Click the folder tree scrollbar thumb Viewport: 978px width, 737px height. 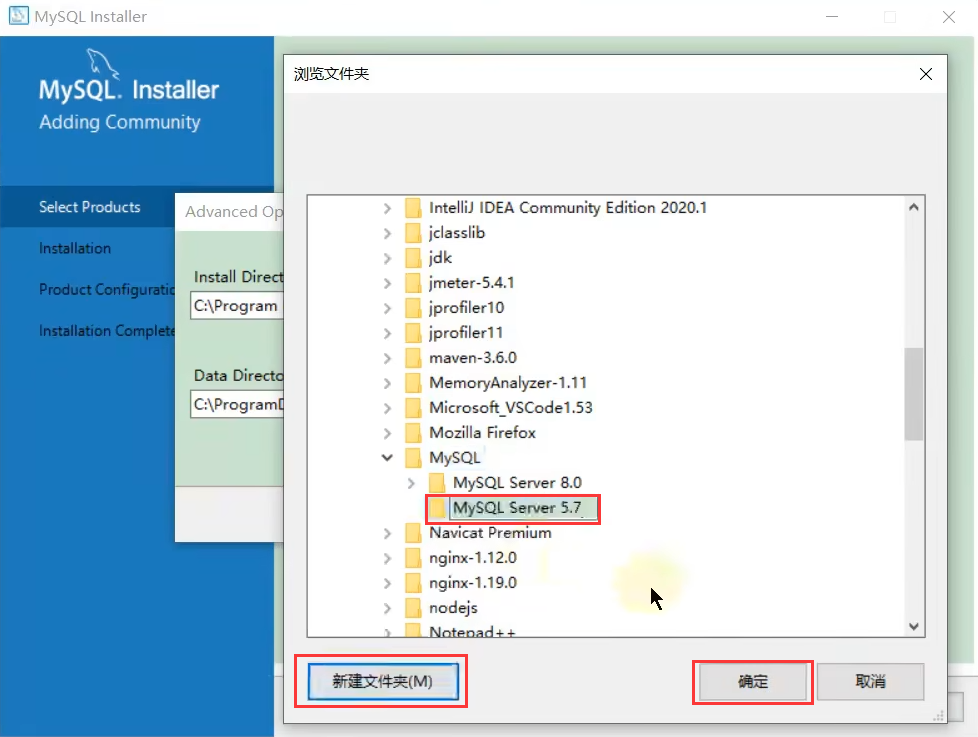click(914, 394)
